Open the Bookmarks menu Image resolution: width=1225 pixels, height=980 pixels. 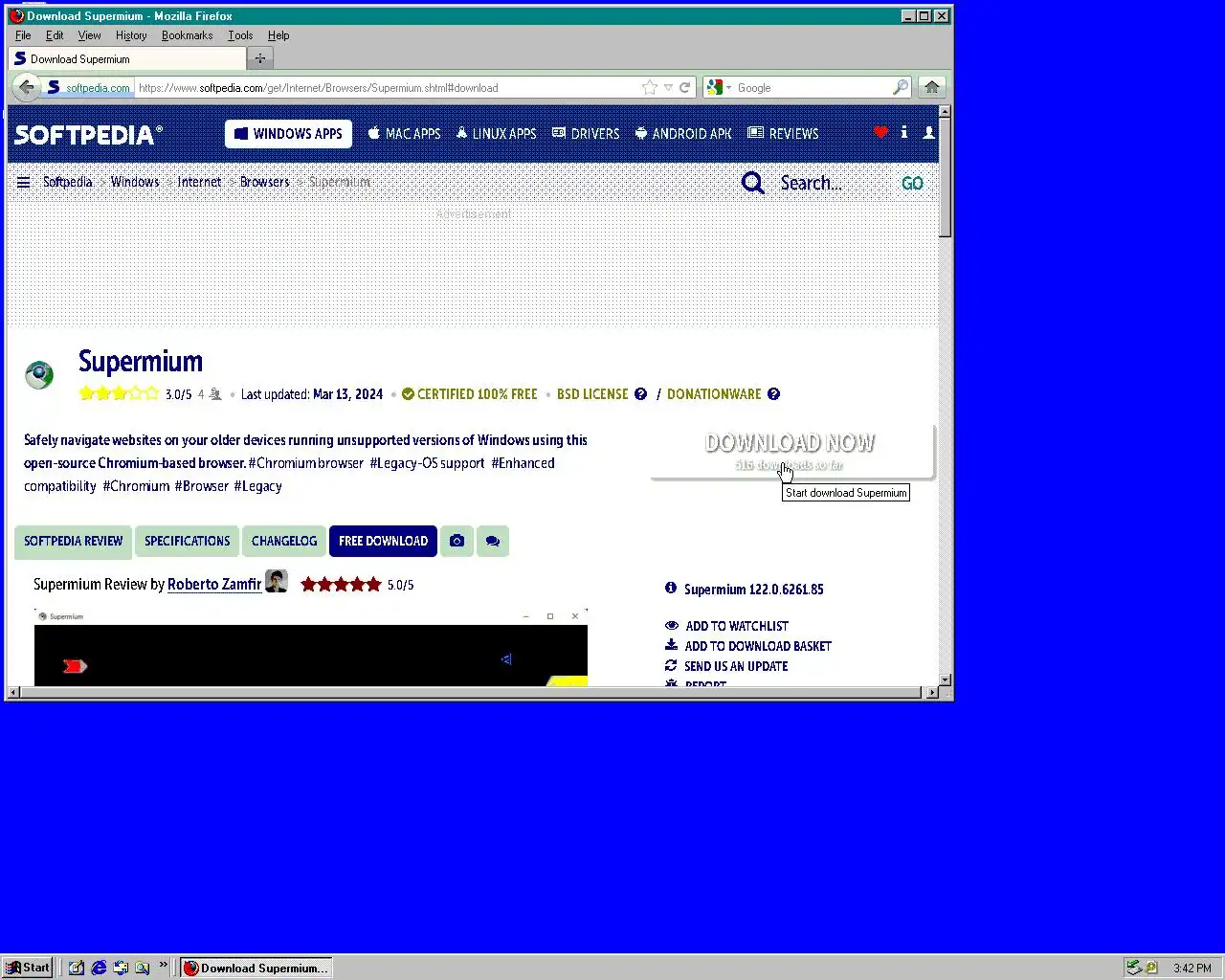(x=187, y=35)
